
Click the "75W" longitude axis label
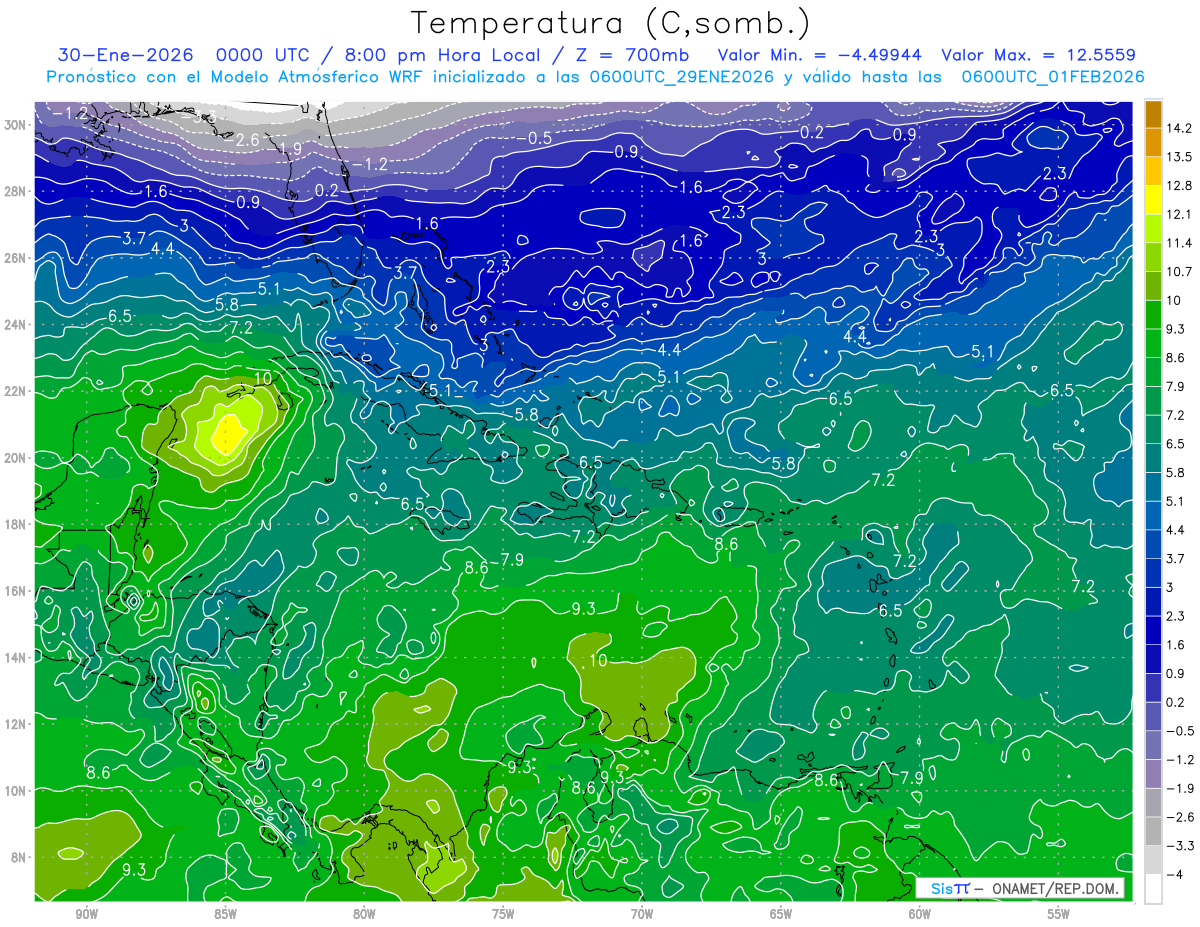(x=503, y=914)
